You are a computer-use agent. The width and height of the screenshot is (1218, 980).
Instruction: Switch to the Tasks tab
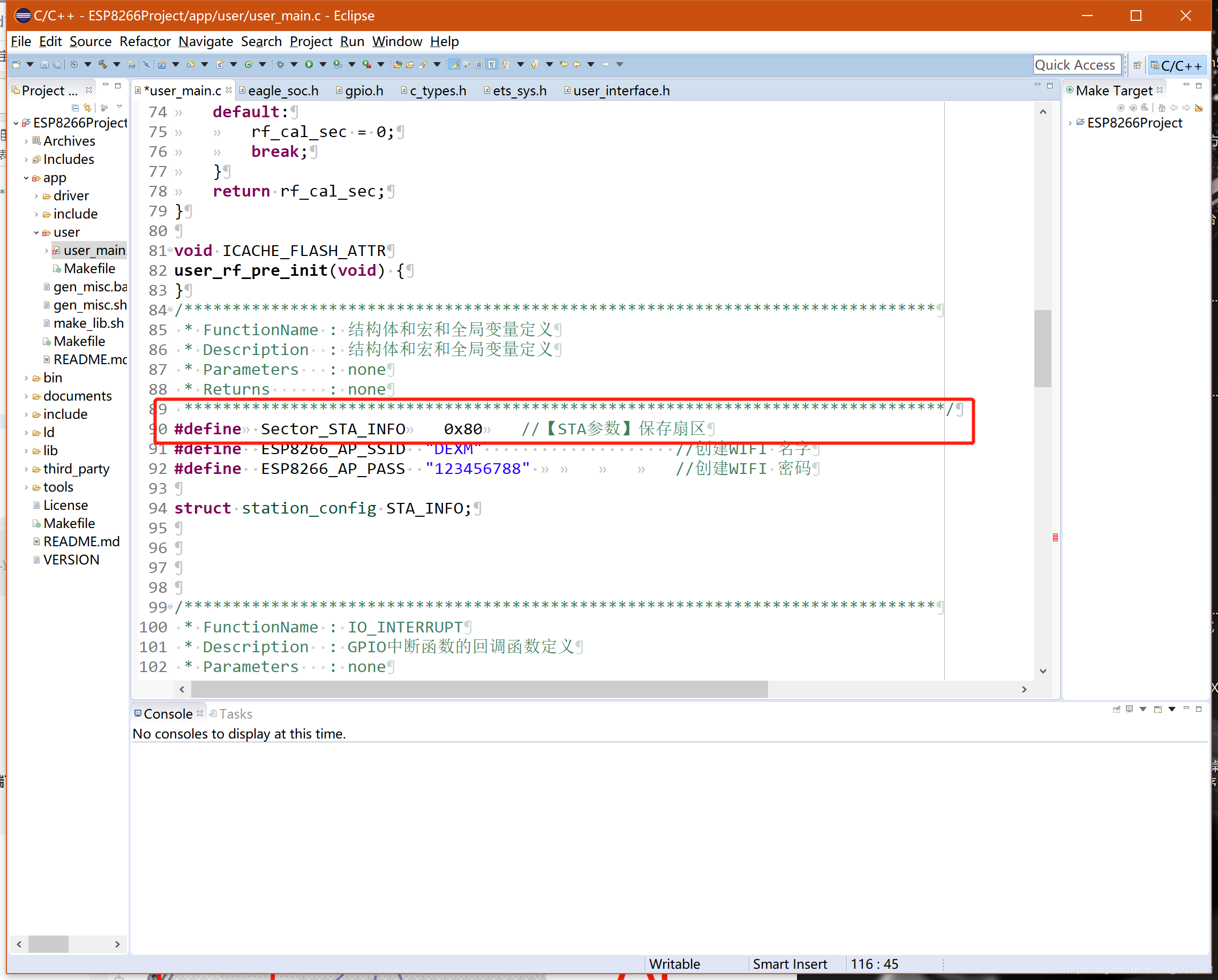[x=235, y=714]
